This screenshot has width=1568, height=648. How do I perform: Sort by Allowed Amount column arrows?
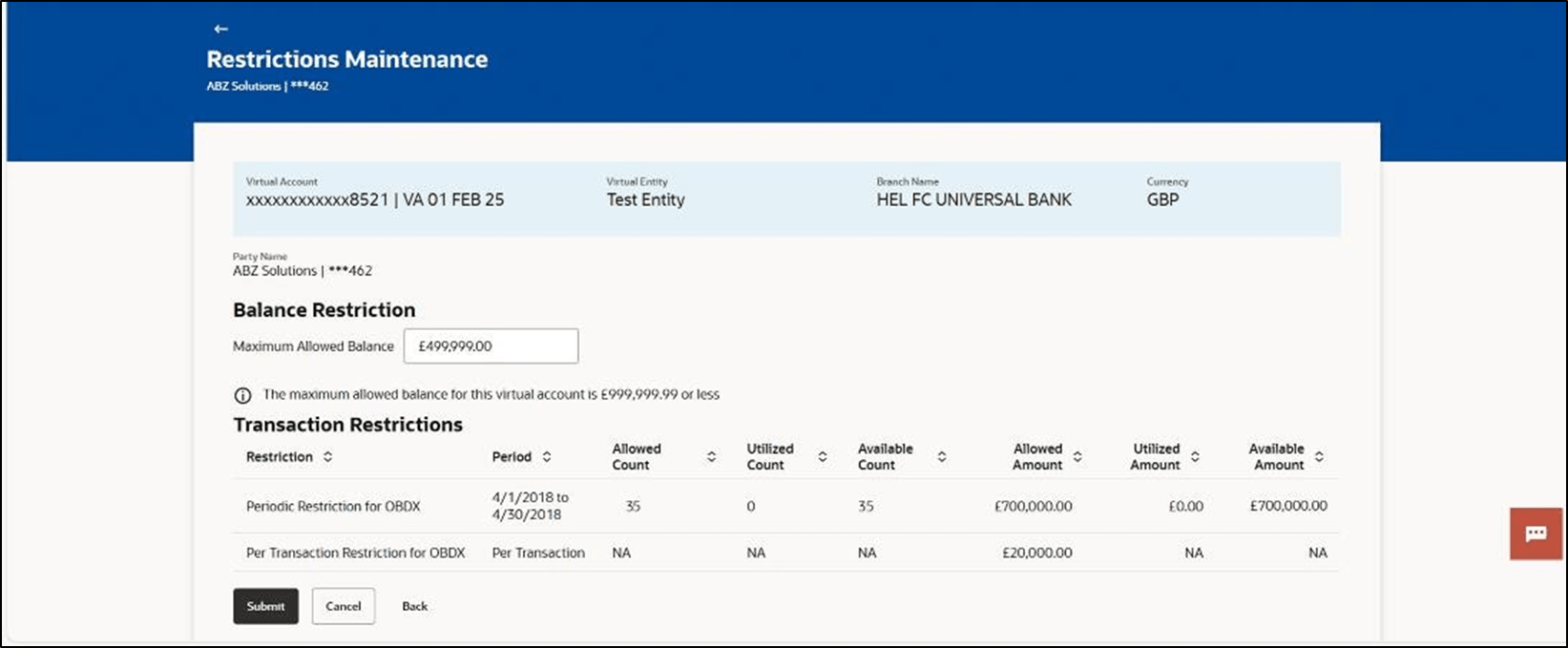tap(1077, 457)
